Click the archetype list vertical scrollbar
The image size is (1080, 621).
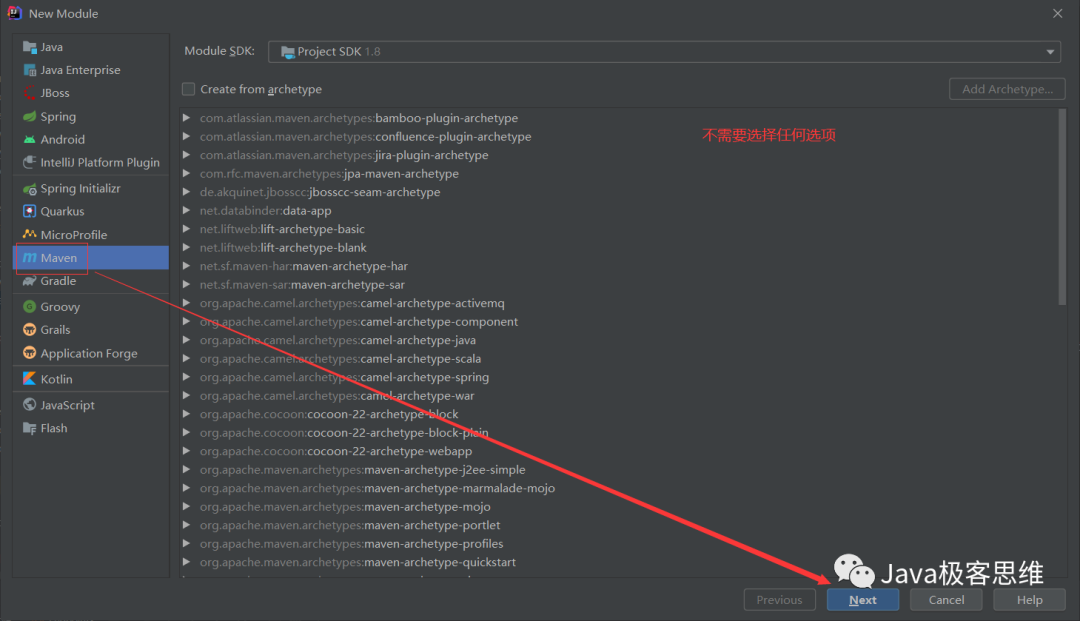(1061, 207)
